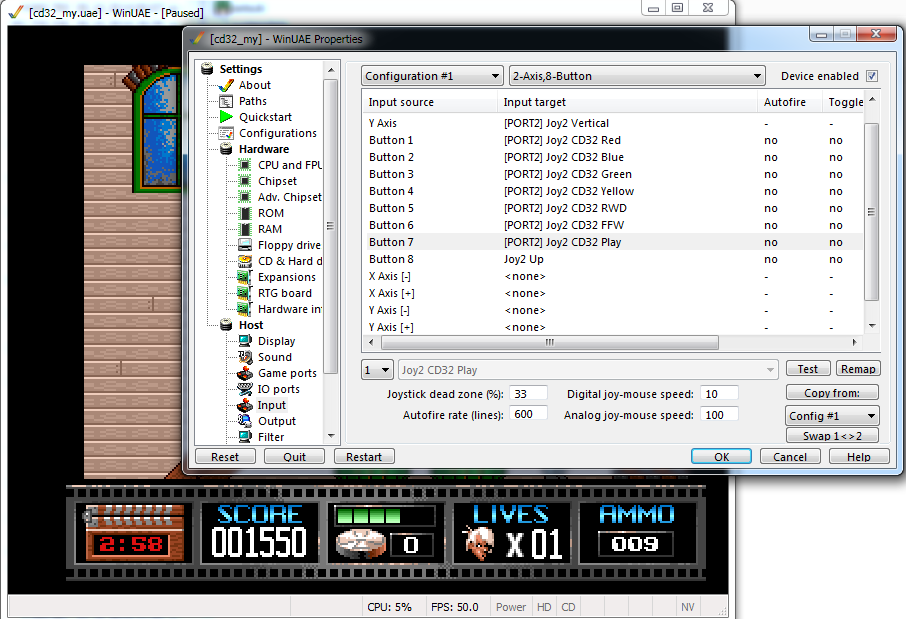Click the Digital joy-mouse speed field
Viewport: 906px width, 619px height.
[719, 394]
